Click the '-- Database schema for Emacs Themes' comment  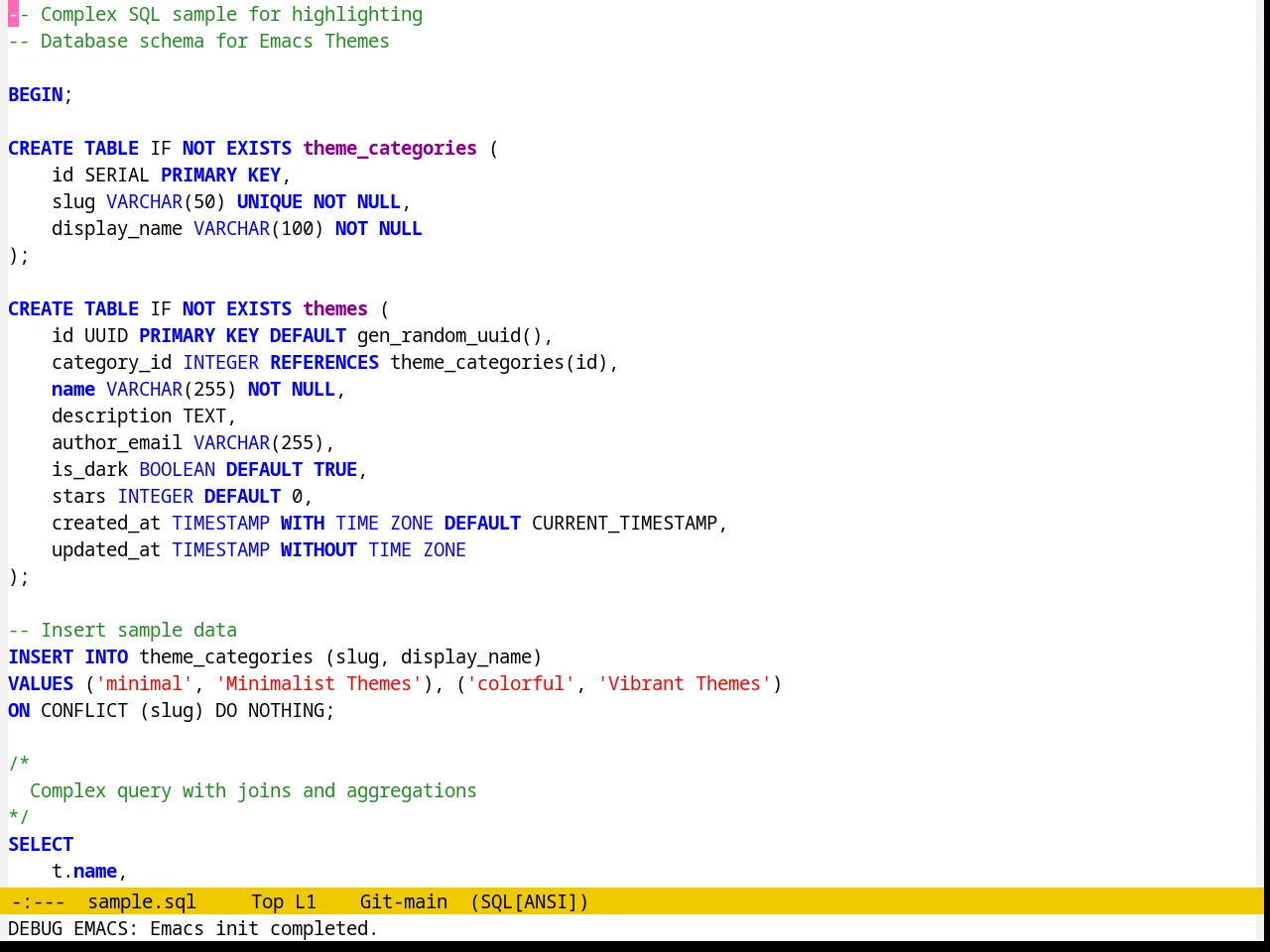pos(198,41)
